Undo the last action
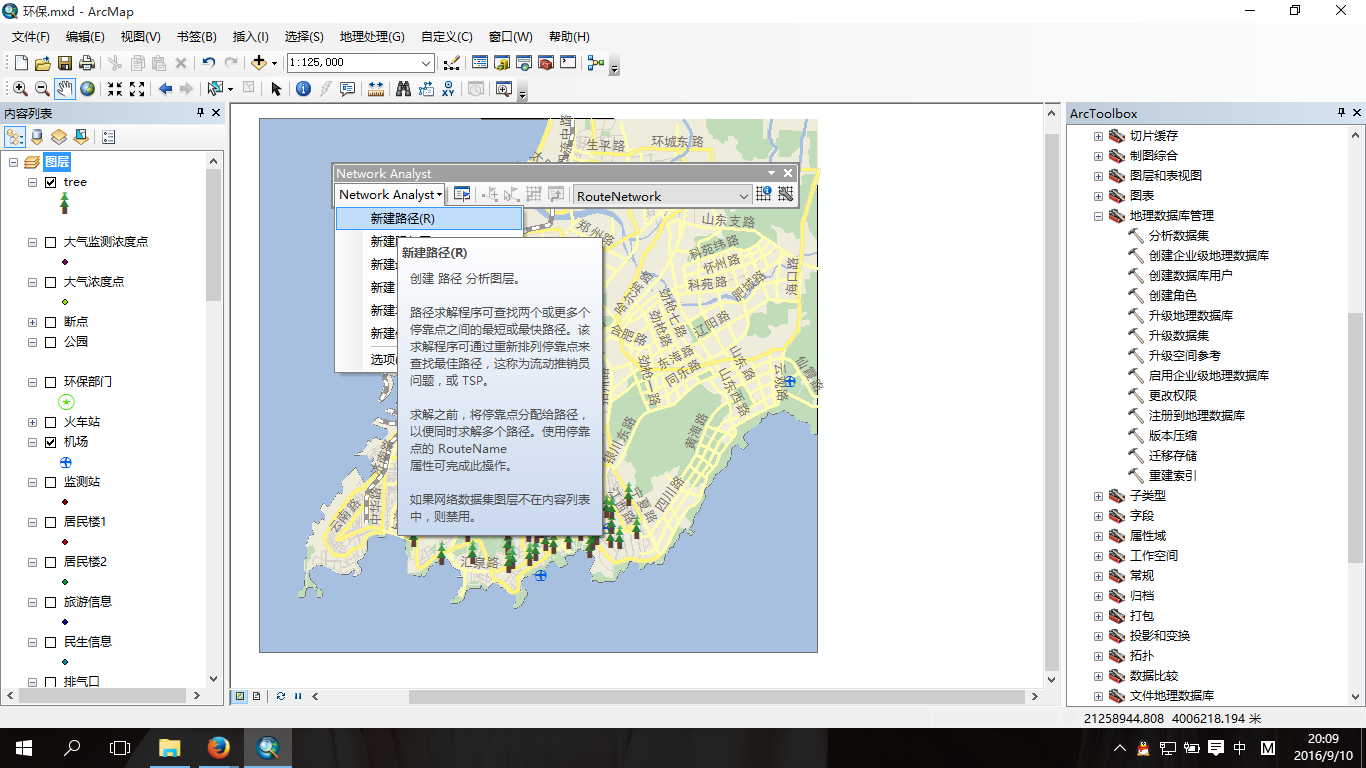Viewport: 1366px width, 768px height. tap(208, 62)
